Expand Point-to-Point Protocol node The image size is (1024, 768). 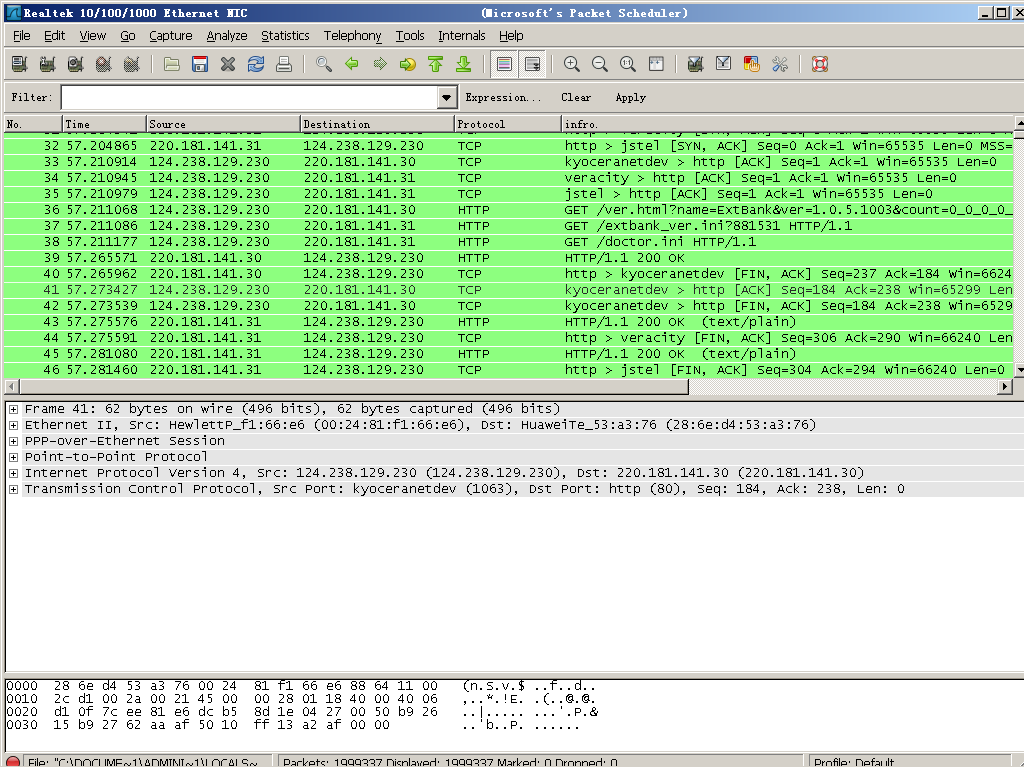tap(13, 457)
